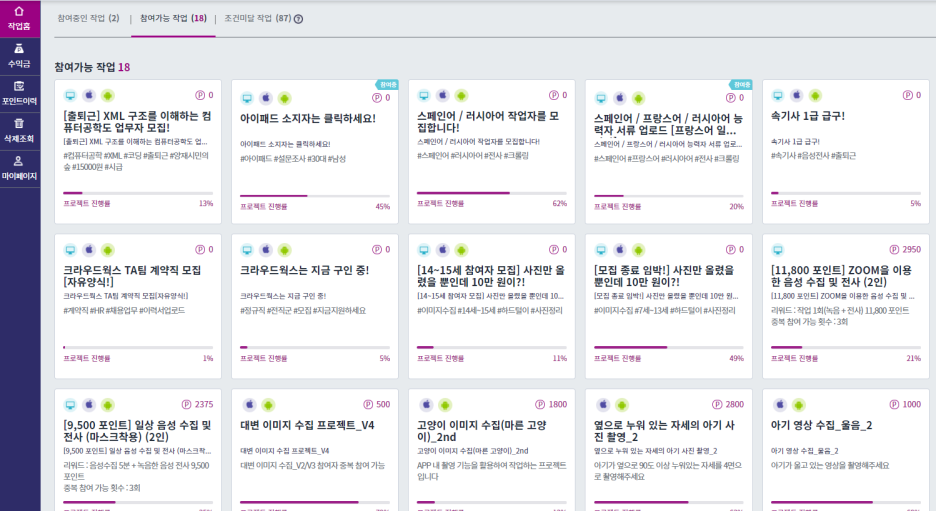Open 고양이 이미지 수집(마른 고양이)_2nd title

click(x=482, y=430)
